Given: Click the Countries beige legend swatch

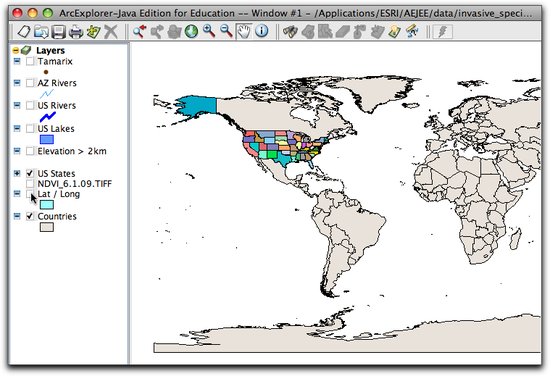Looking at the screenshot, I should pos(47,227).
